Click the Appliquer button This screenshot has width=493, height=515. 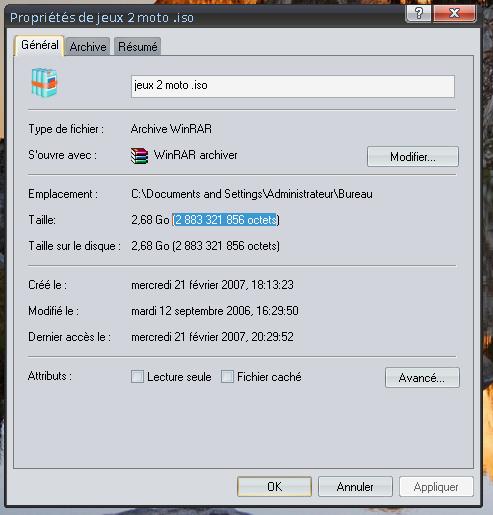coord(436,487)
